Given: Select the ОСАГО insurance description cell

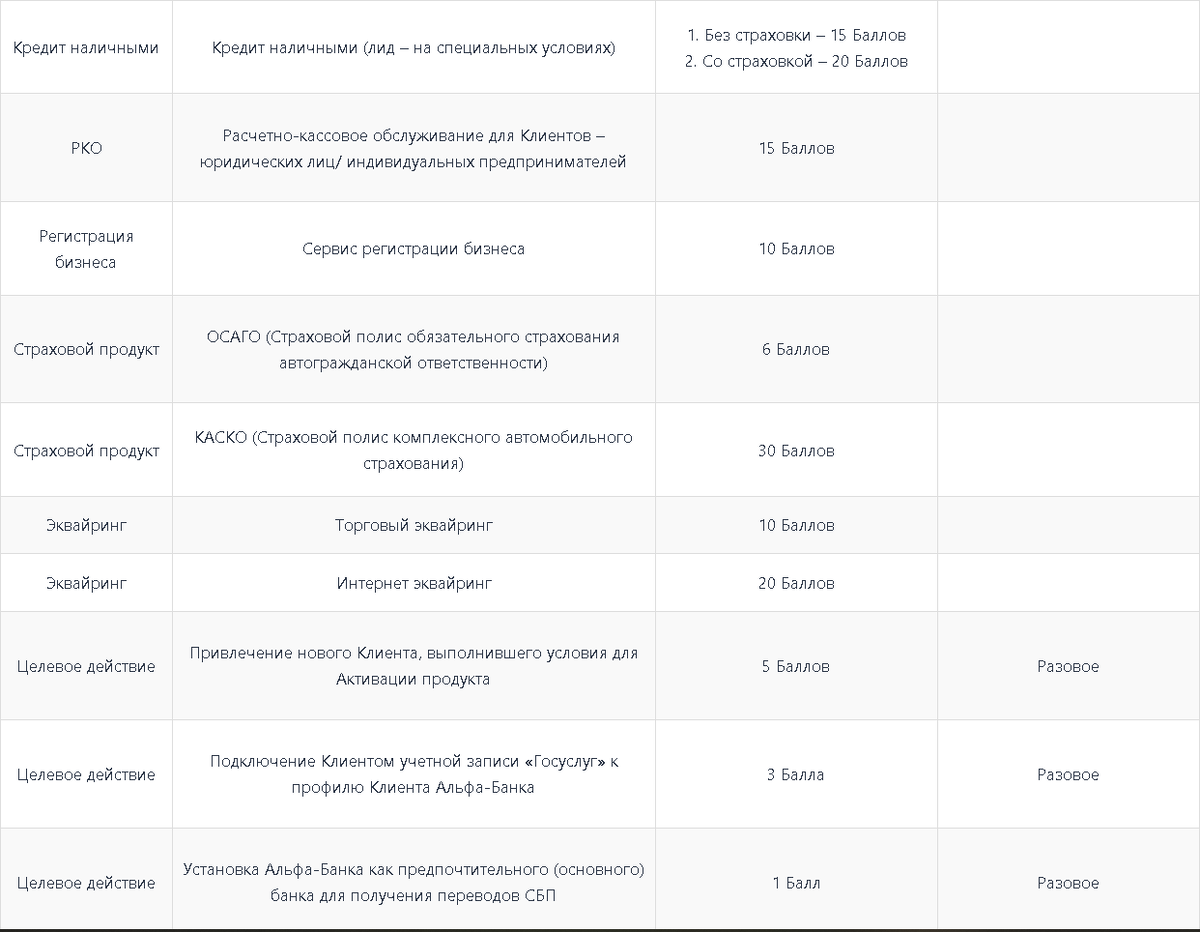Looking at the screenshot, I should point(414,349).
